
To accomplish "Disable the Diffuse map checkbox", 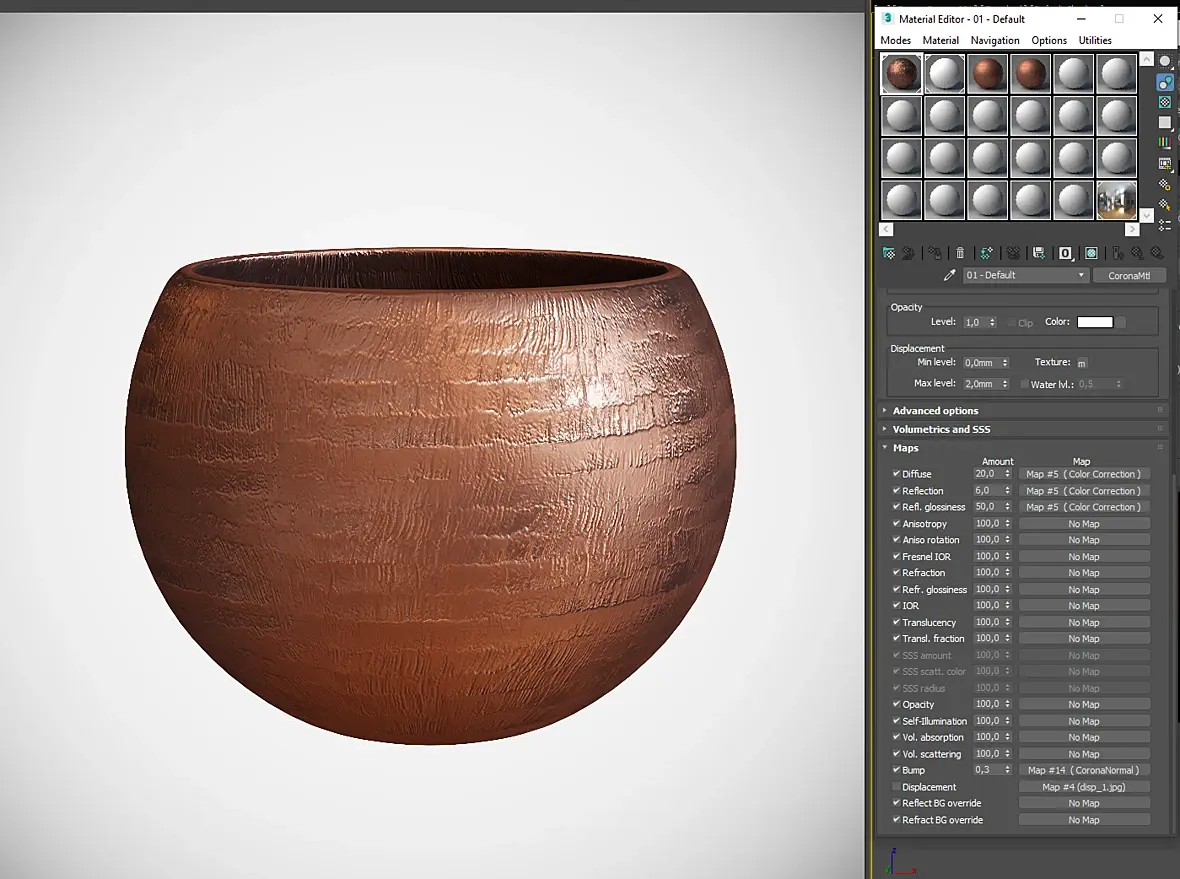I will (x=896, y=474).
